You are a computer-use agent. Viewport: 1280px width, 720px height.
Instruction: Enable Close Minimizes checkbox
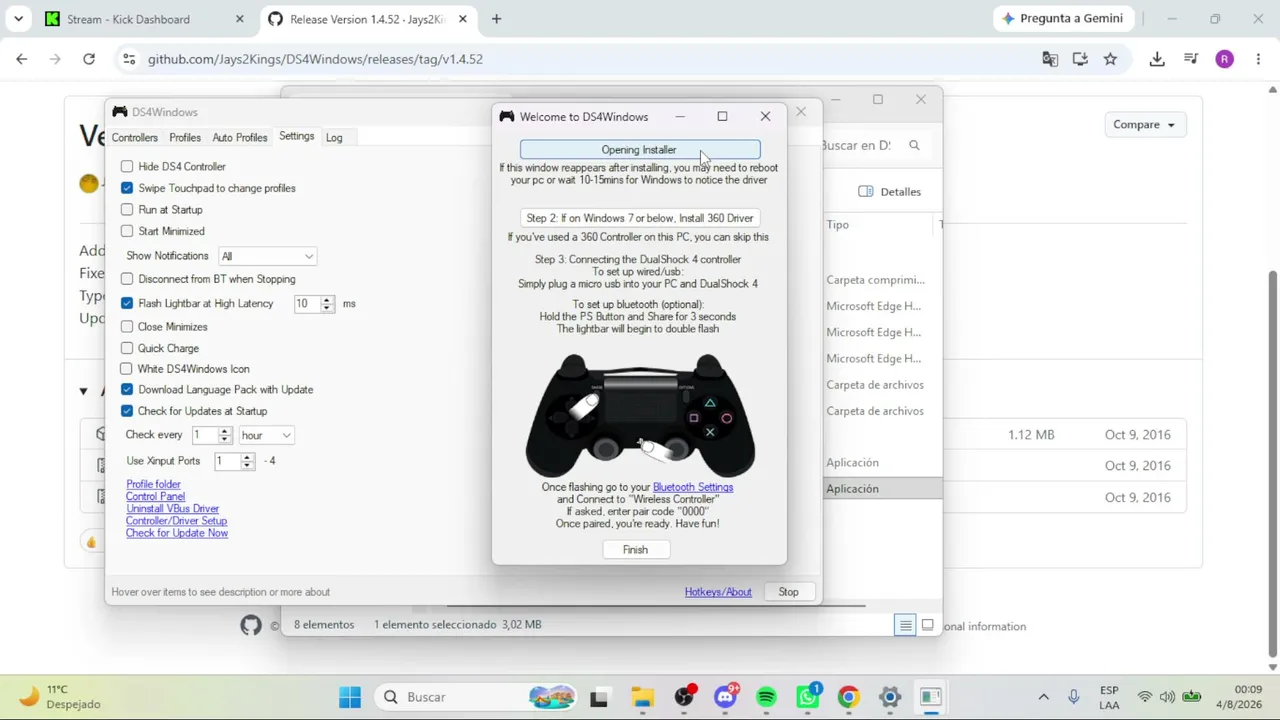click(127, 326)
